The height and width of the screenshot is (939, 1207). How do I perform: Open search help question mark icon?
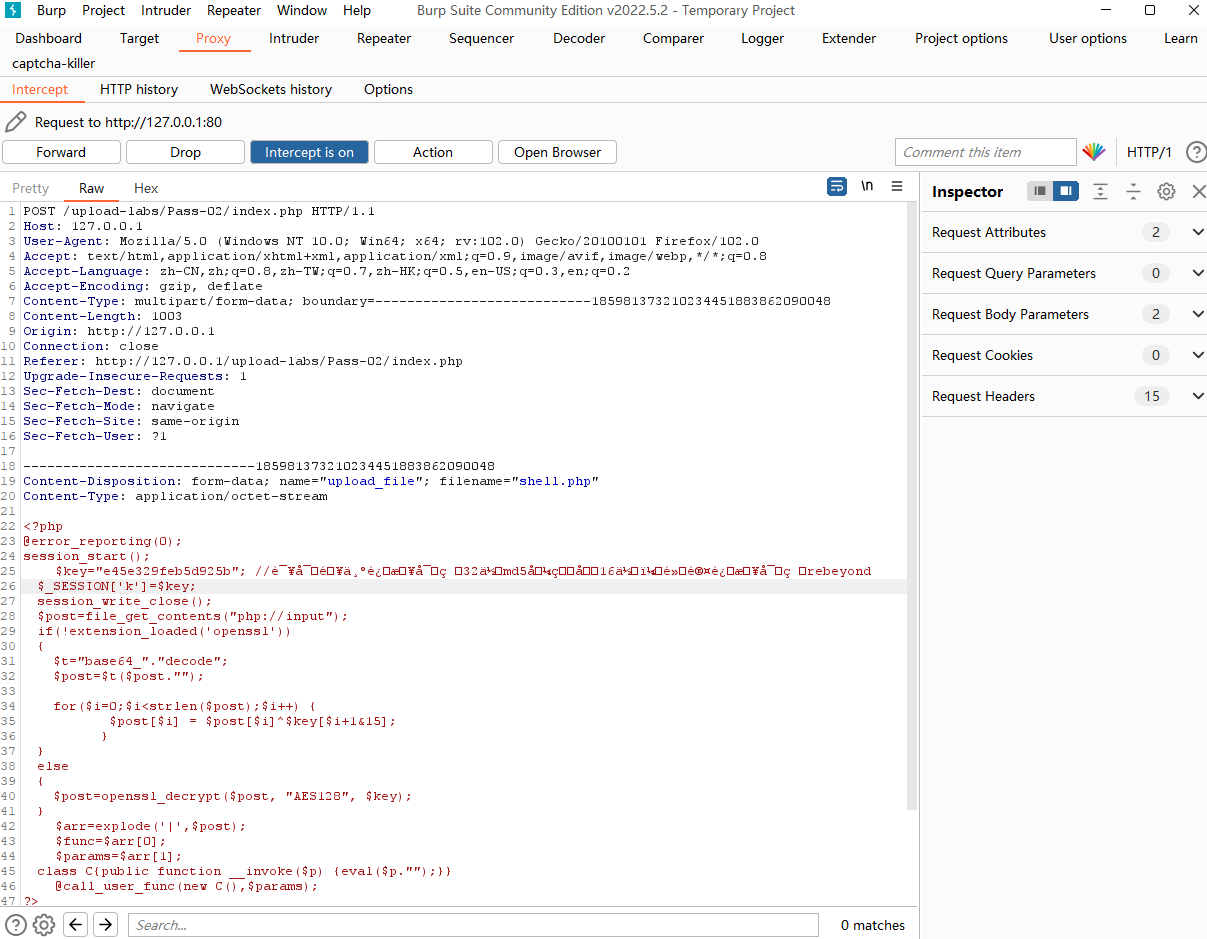(16, 925)
